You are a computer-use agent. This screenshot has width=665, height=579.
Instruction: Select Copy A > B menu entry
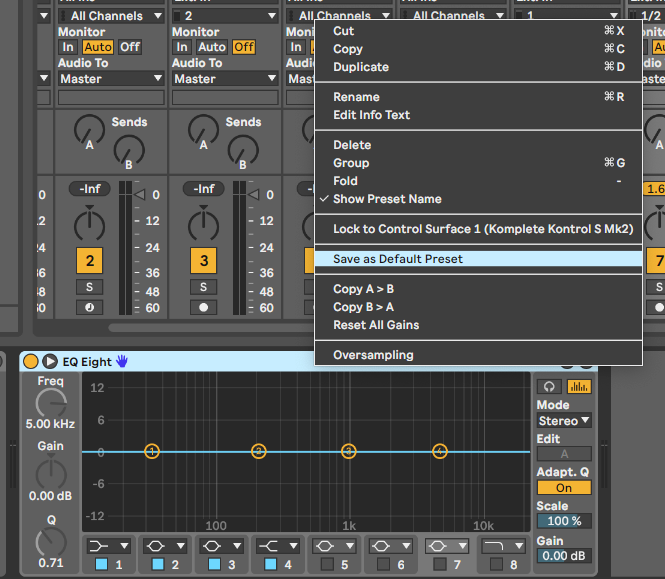pos(478,289)
